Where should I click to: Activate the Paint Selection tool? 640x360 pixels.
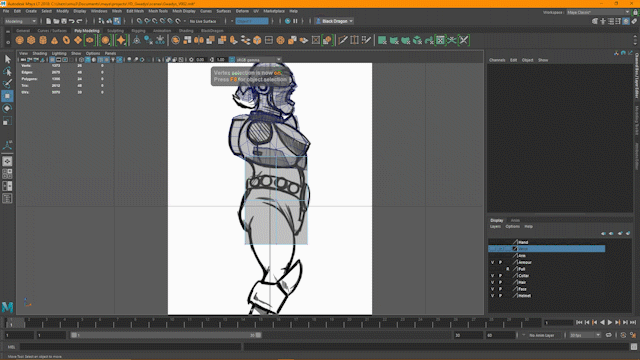click(x=7, y=84)
